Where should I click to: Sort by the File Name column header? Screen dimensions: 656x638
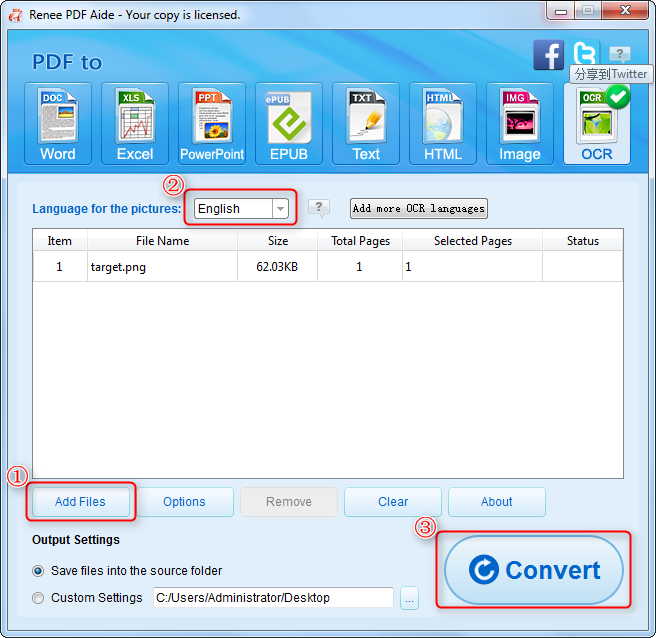click(162, 240)
